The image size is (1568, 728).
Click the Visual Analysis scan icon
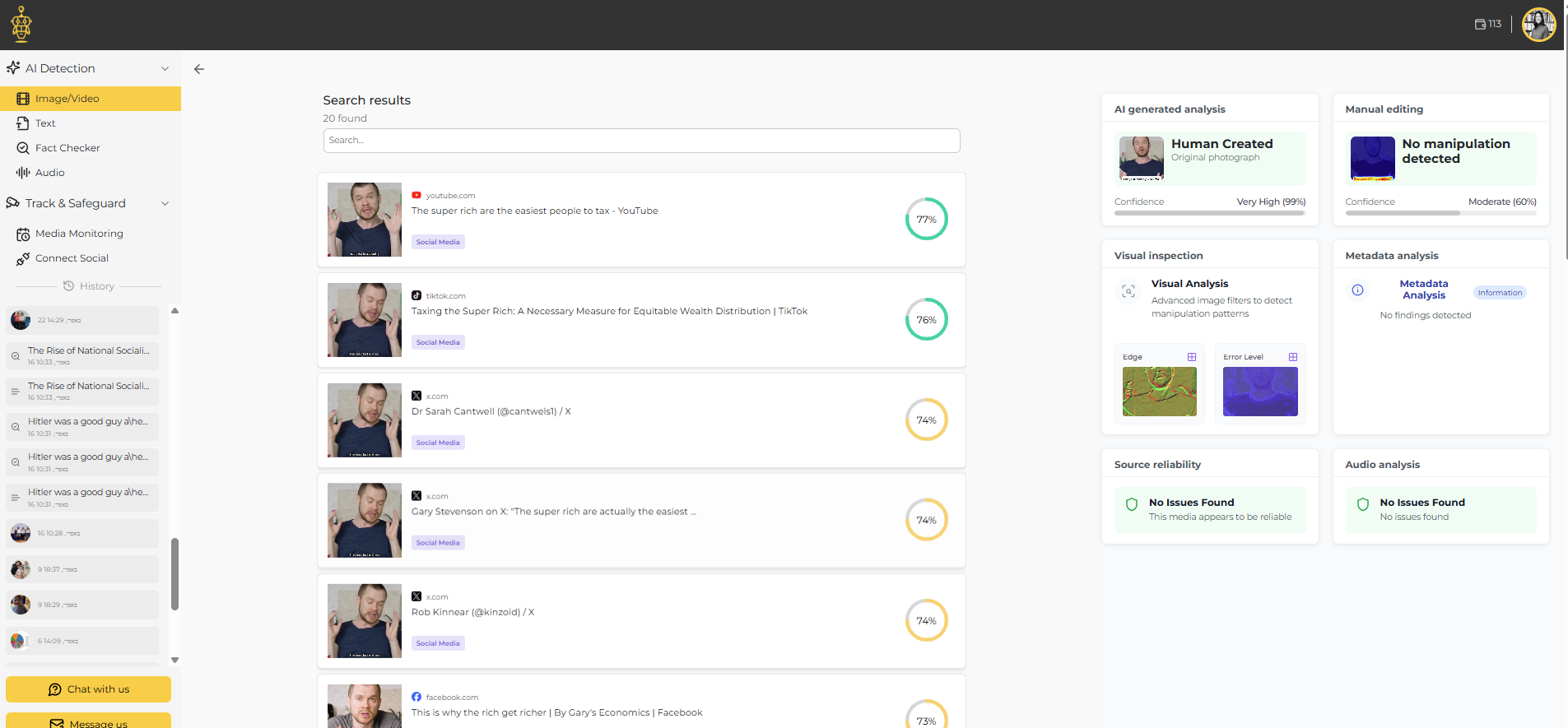pos(1128,291)
